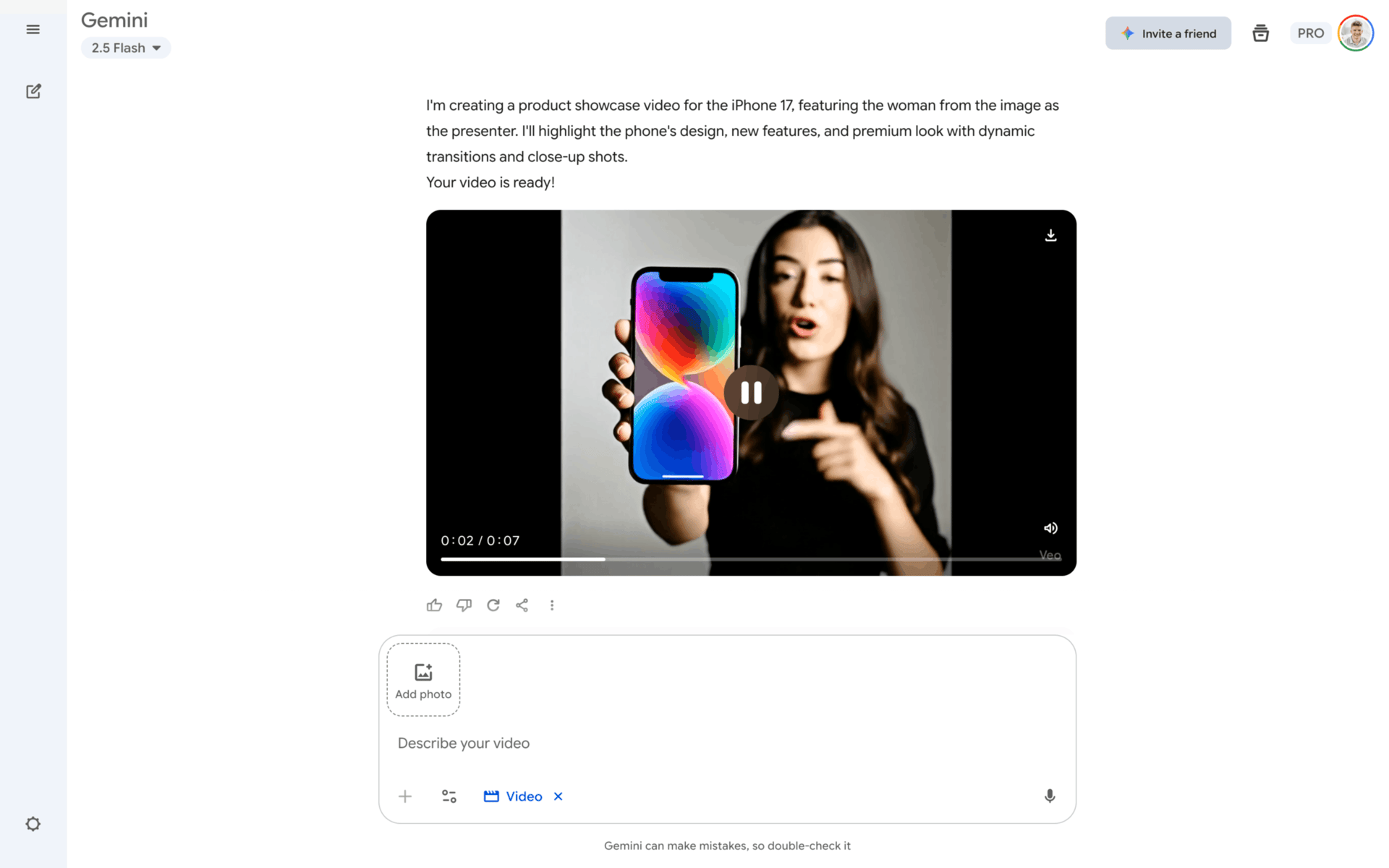Click the Invite a friend button
1389x868 pixels.
(x=1168, y=33)
